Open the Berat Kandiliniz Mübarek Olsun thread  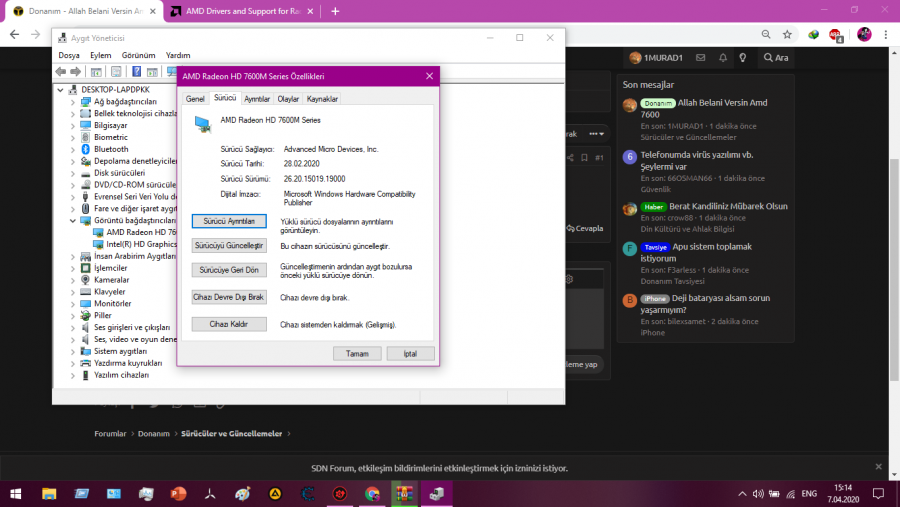point(728,206)
